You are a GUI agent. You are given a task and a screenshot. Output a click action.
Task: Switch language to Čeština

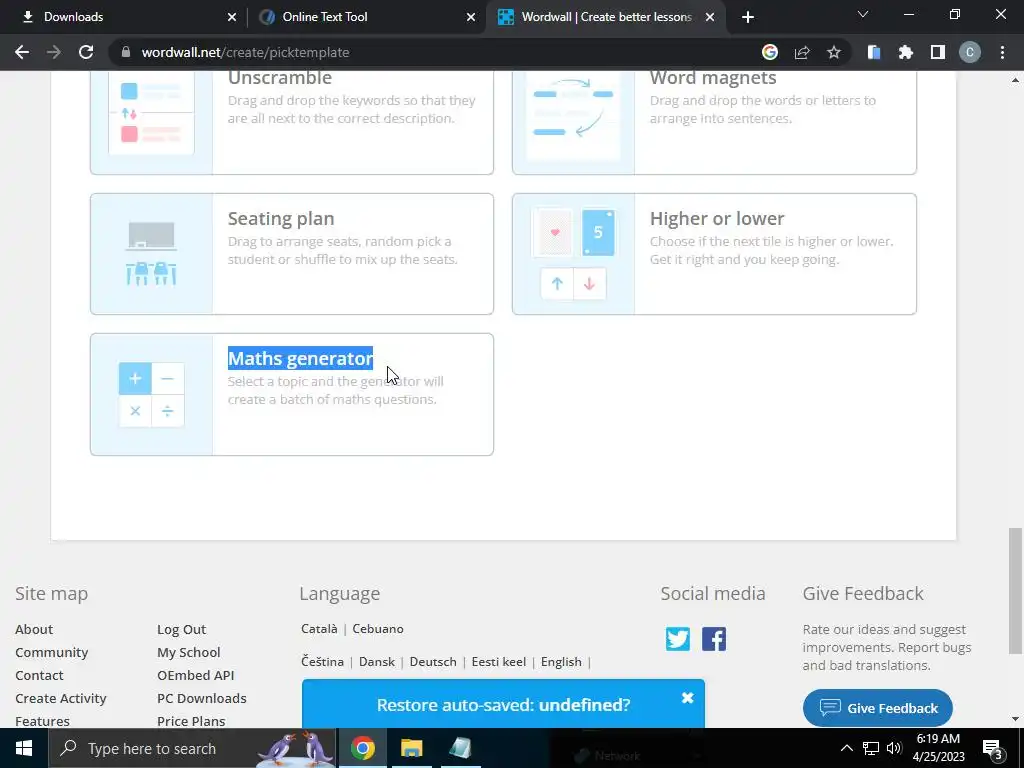click(323, 662)
